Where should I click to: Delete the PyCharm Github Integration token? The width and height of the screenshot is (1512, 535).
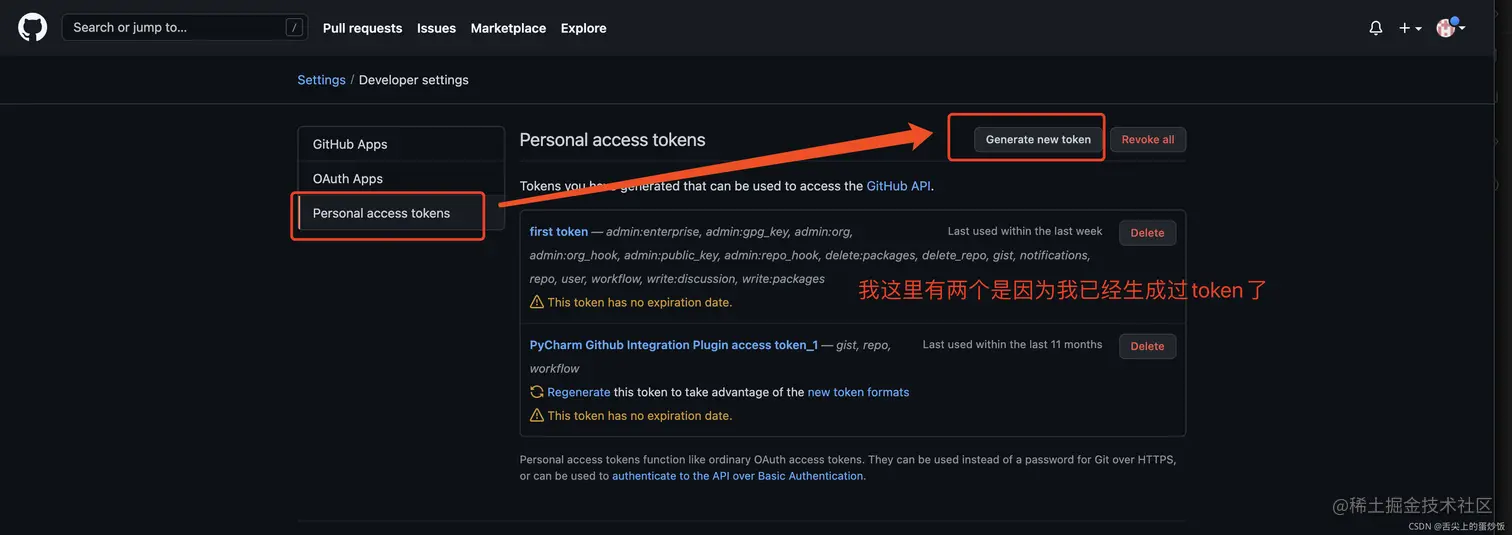[x=1147, y=346]
